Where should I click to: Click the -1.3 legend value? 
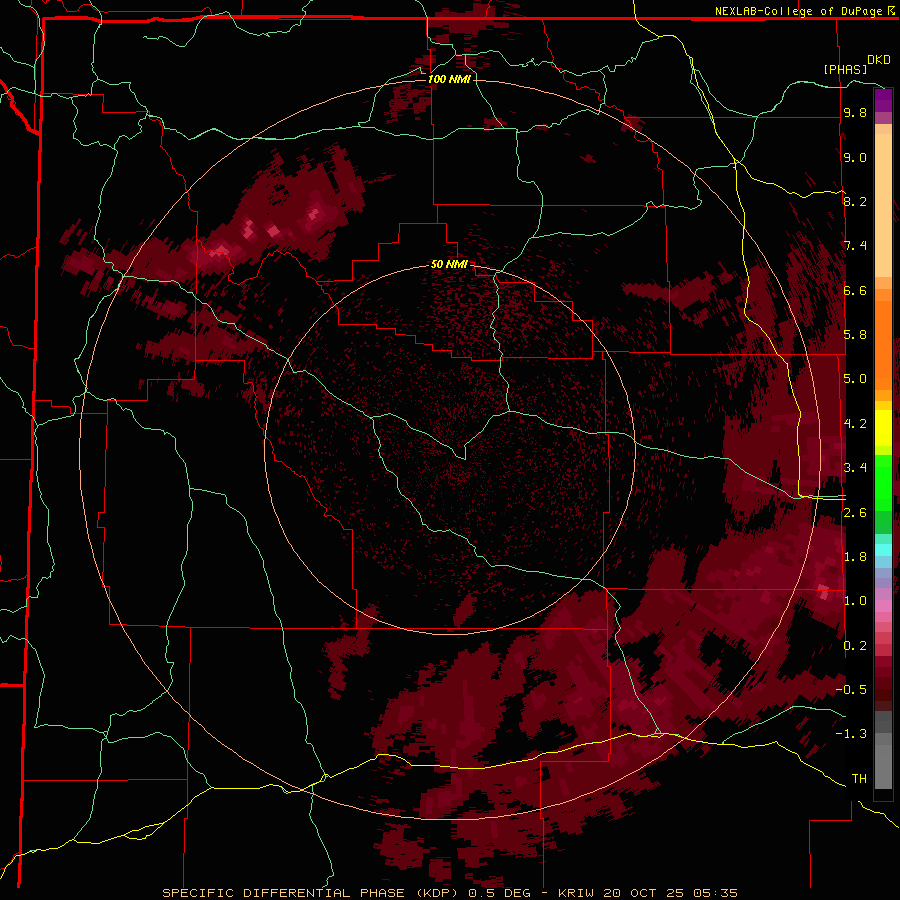pyautogui.click(x=851, y=734)
